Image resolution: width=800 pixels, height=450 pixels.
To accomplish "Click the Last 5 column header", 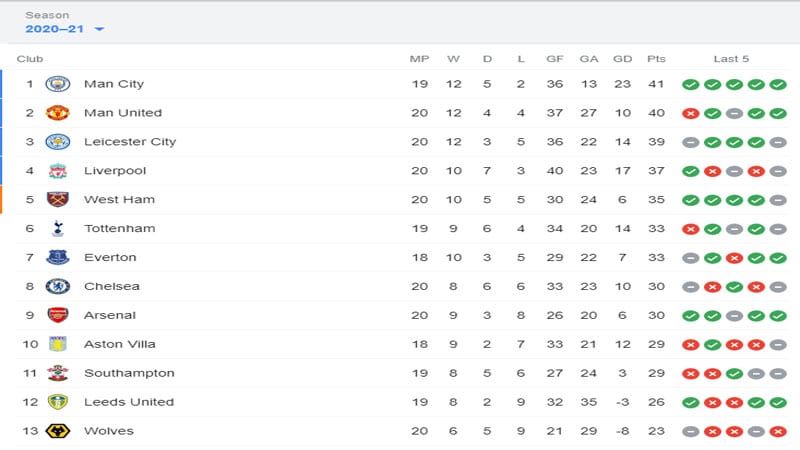I will (731, 59).
